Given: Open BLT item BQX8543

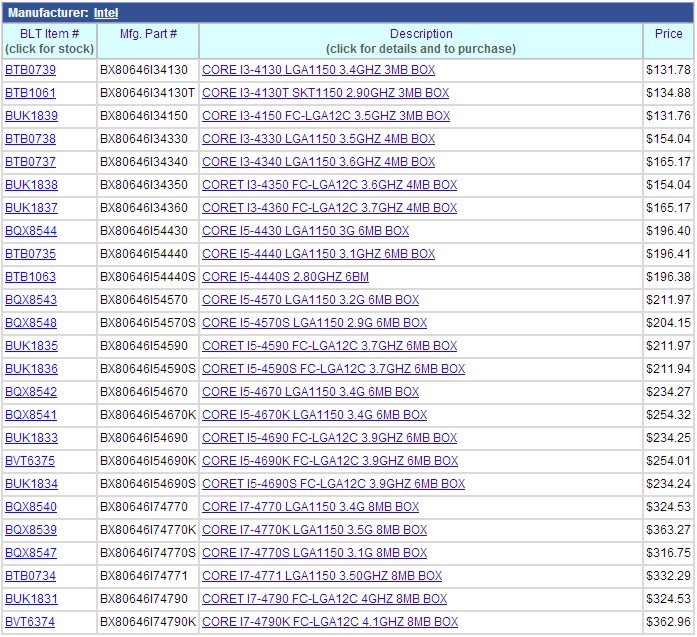Looking at the screenshot, I should [x=31, y=300].
